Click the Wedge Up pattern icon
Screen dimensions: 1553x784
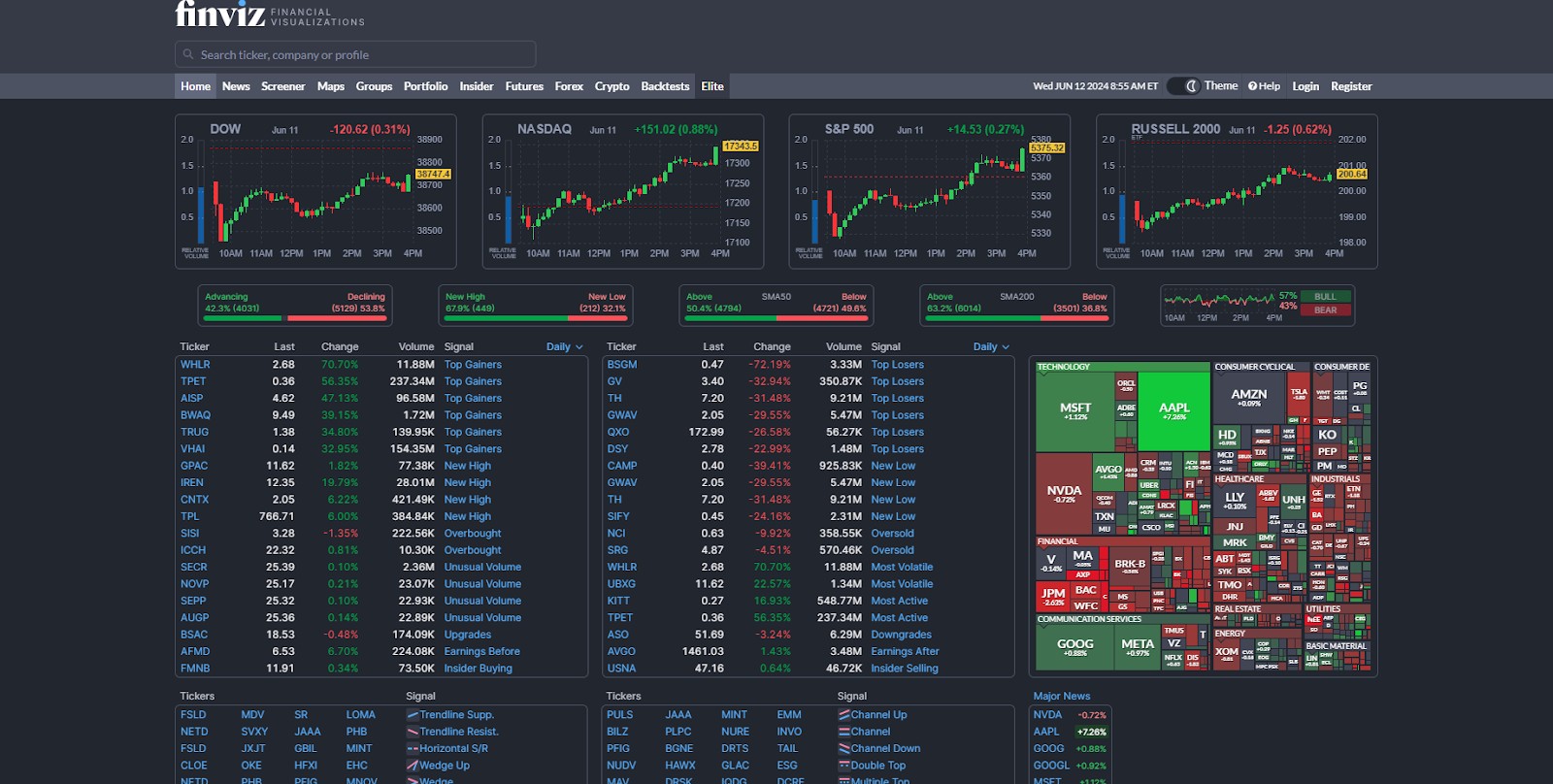point(413,766)
